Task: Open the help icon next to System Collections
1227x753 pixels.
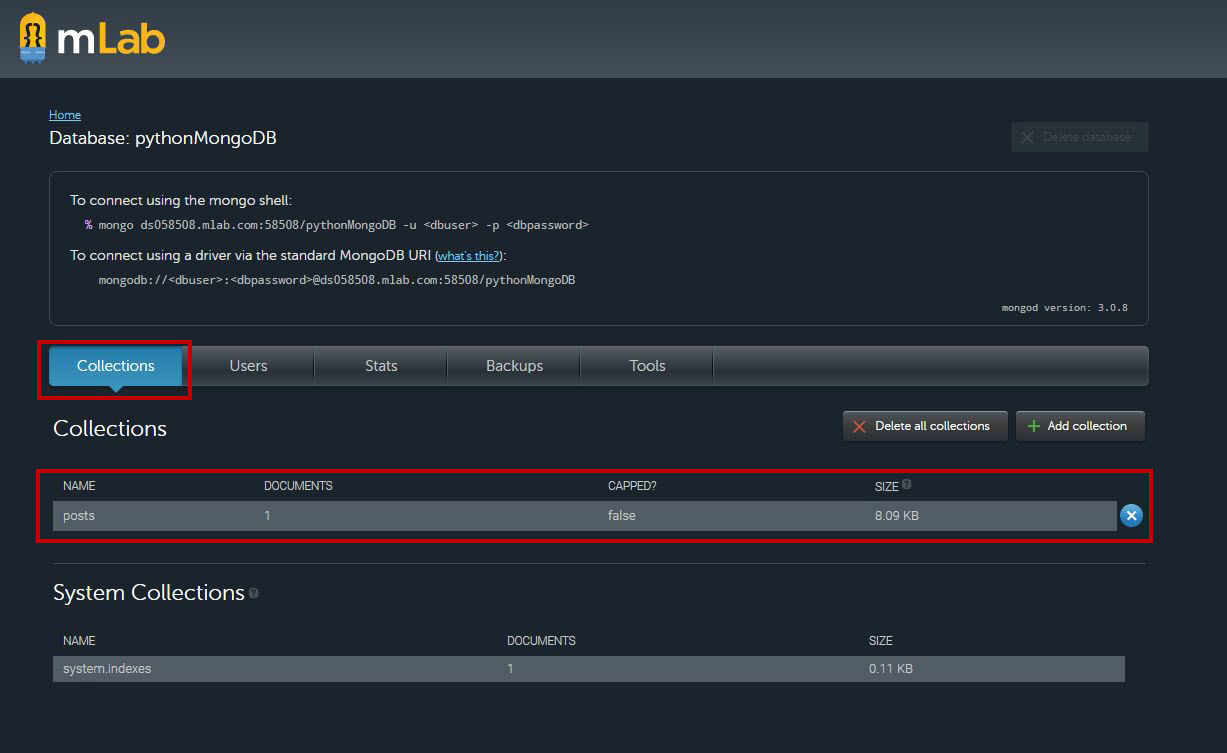Action: coord(254,593)
